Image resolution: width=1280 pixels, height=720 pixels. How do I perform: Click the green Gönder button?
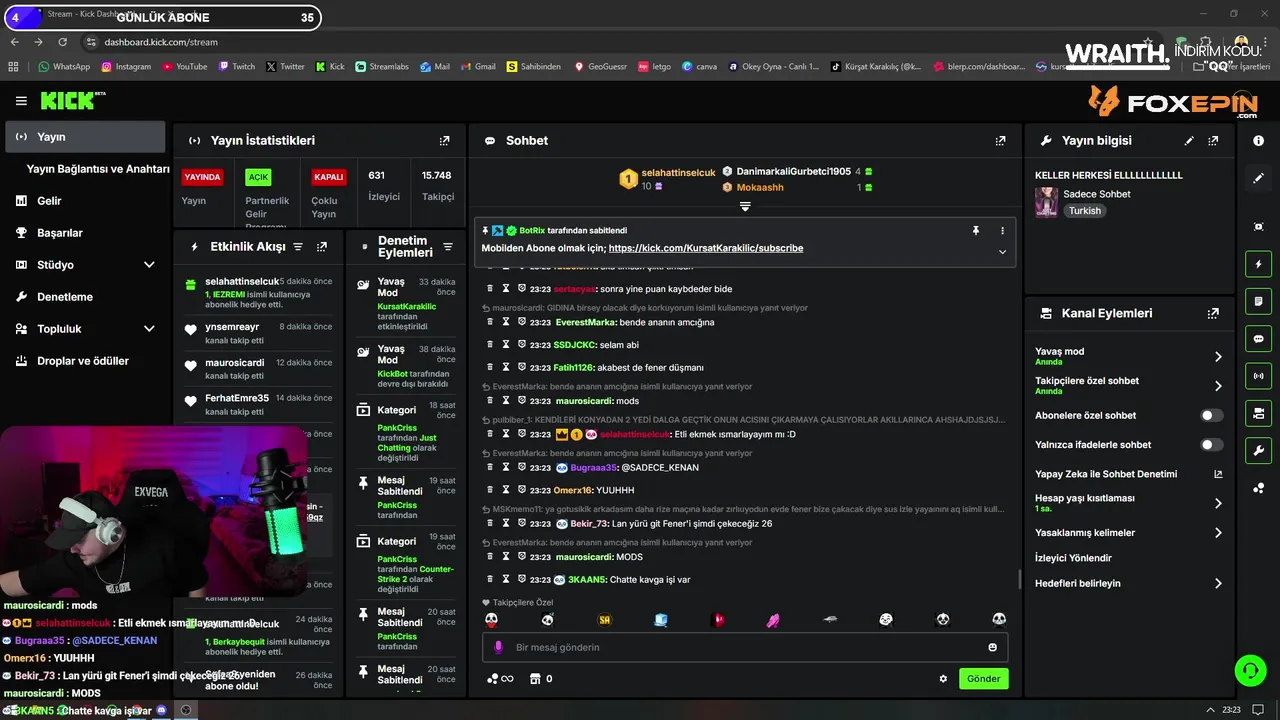coord(983,678)
